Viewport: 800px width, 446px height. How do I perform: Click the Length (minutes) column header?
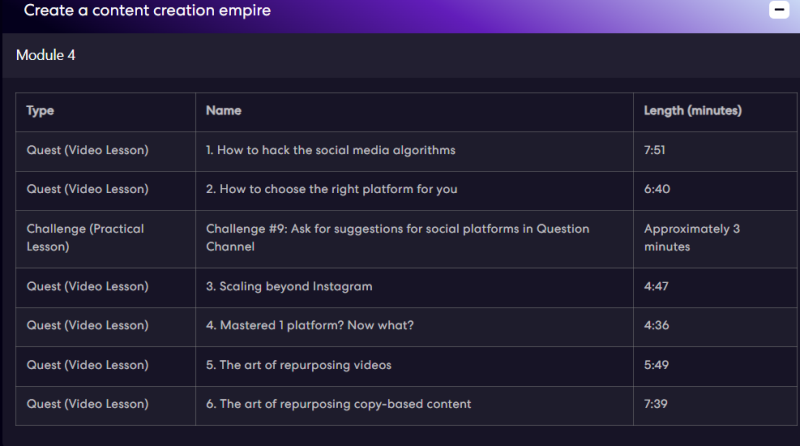[x=692, y=111]
